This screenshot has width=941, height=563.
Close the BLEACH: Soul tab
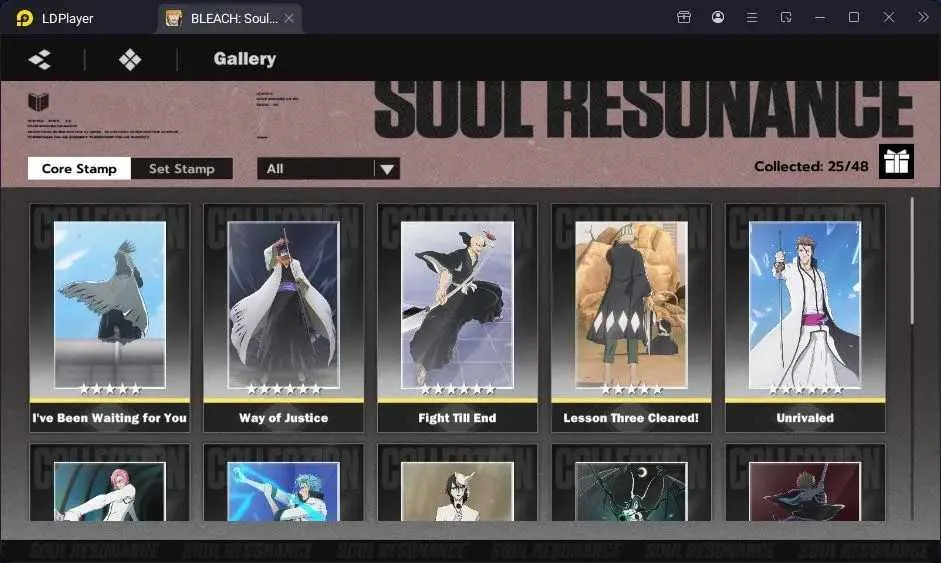(289, 19)
